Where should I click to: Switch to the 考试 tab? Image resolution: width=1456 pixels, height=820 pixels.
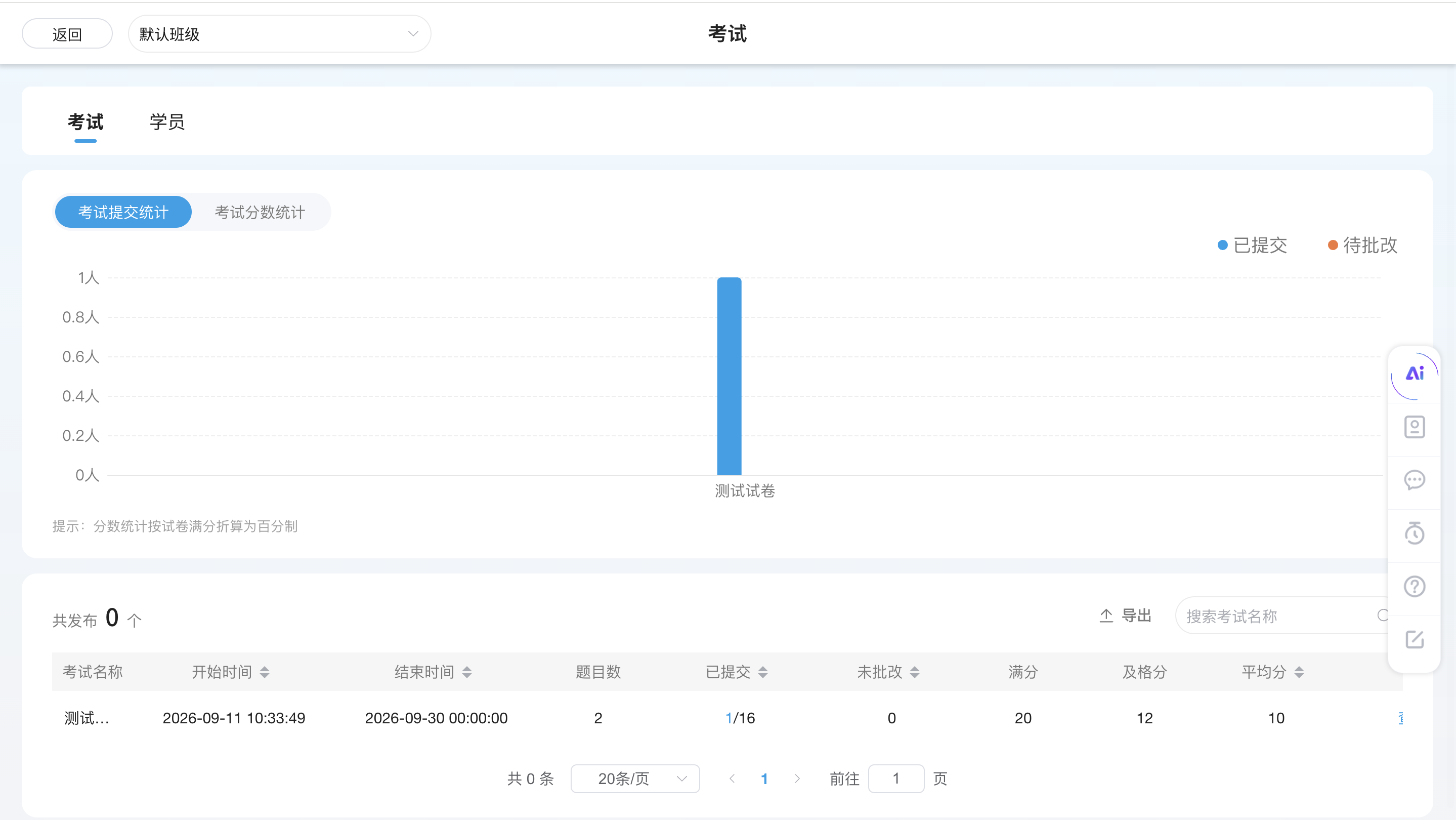tap(85, 121)
